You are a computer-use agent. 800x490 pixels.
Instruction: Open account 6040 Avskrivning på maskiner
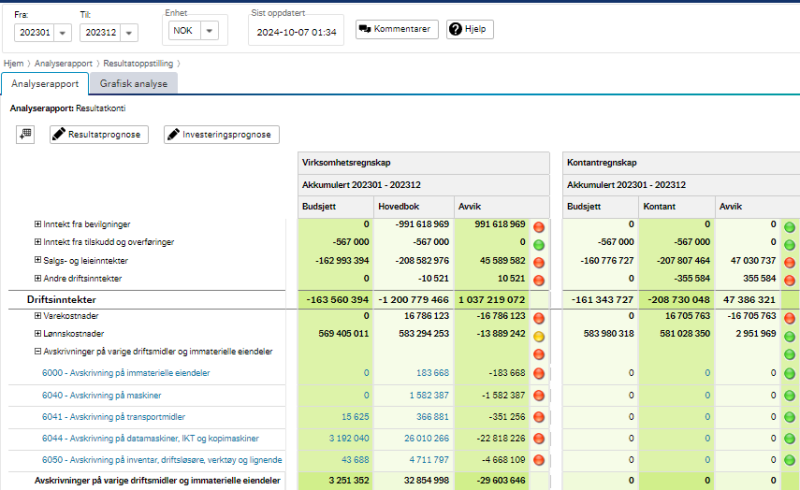(x=102, y=395)
